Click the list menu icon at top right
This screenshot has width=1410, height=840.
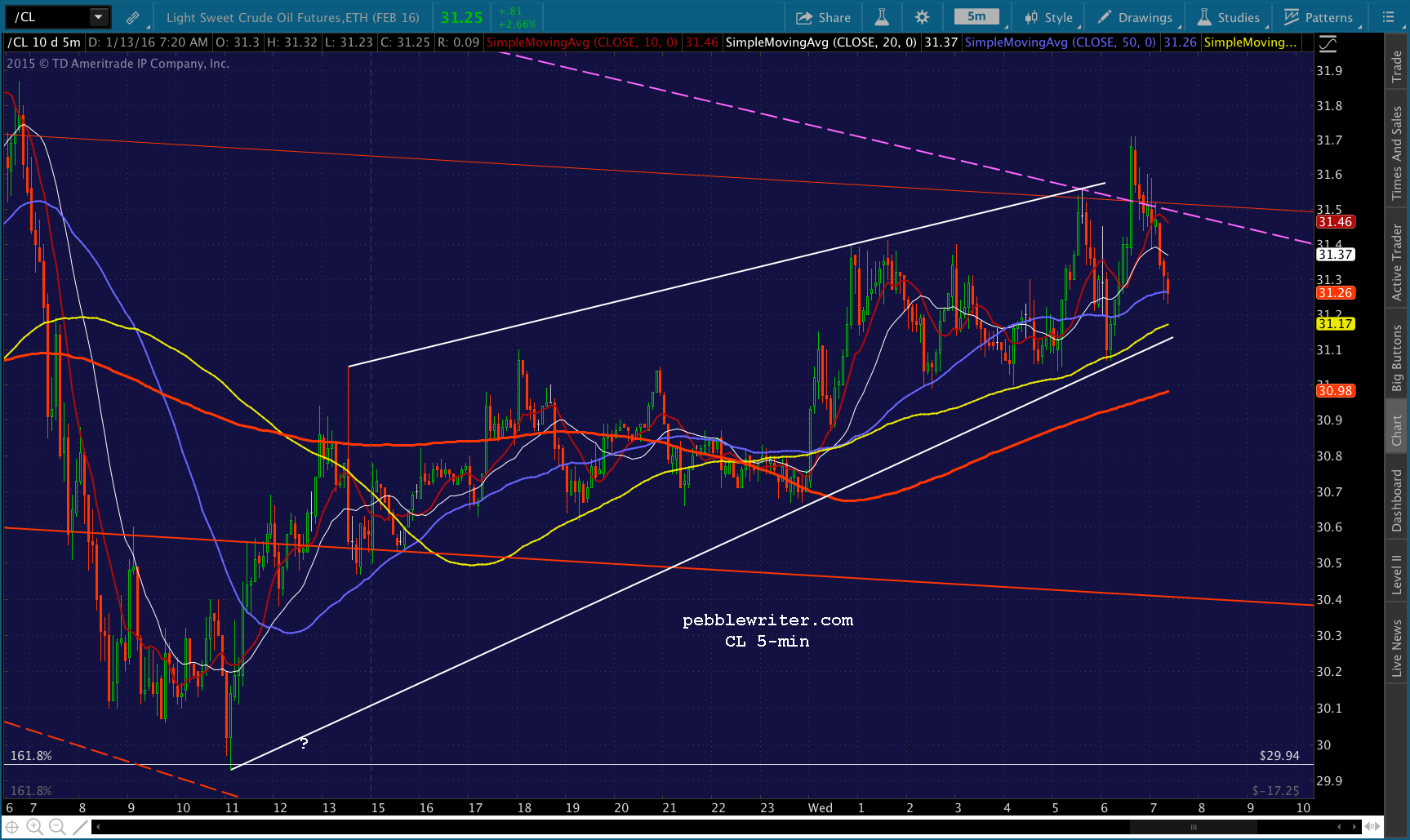click(1388, 17)
